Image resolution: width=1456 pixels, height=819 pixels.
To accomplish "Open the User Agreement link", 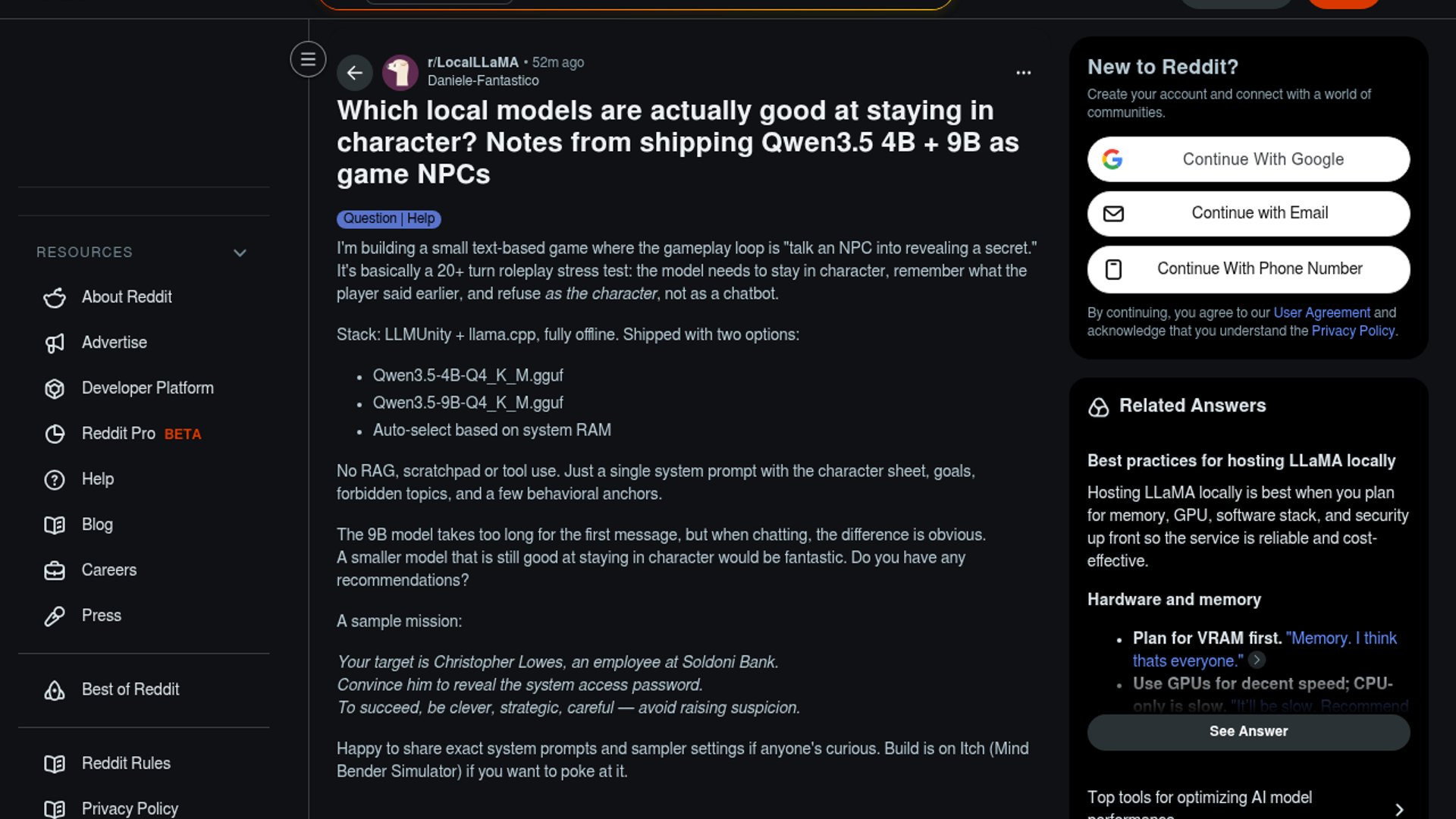I will 1321,312.
